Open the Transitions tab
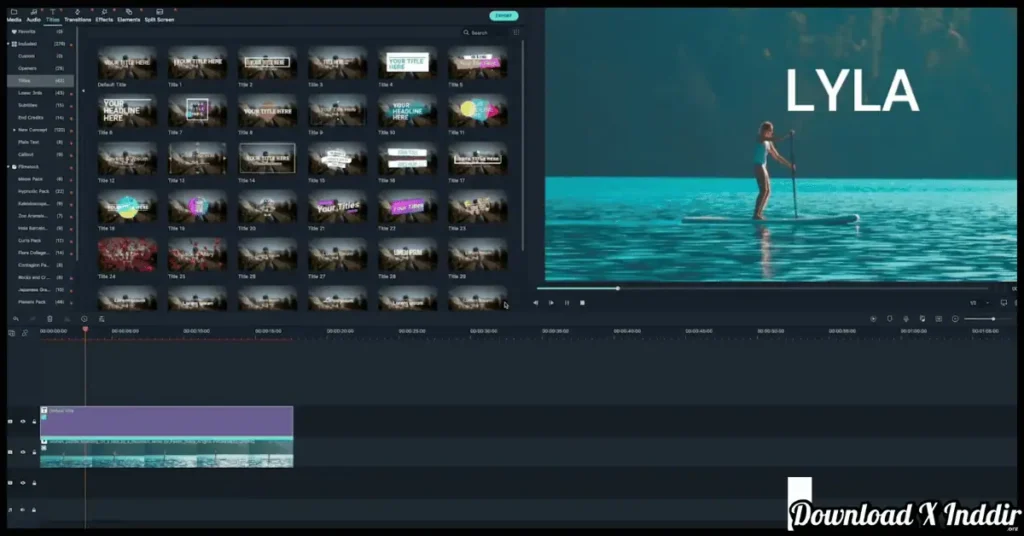This screenshot has height=536, width=1024. (x=78, y=16)
